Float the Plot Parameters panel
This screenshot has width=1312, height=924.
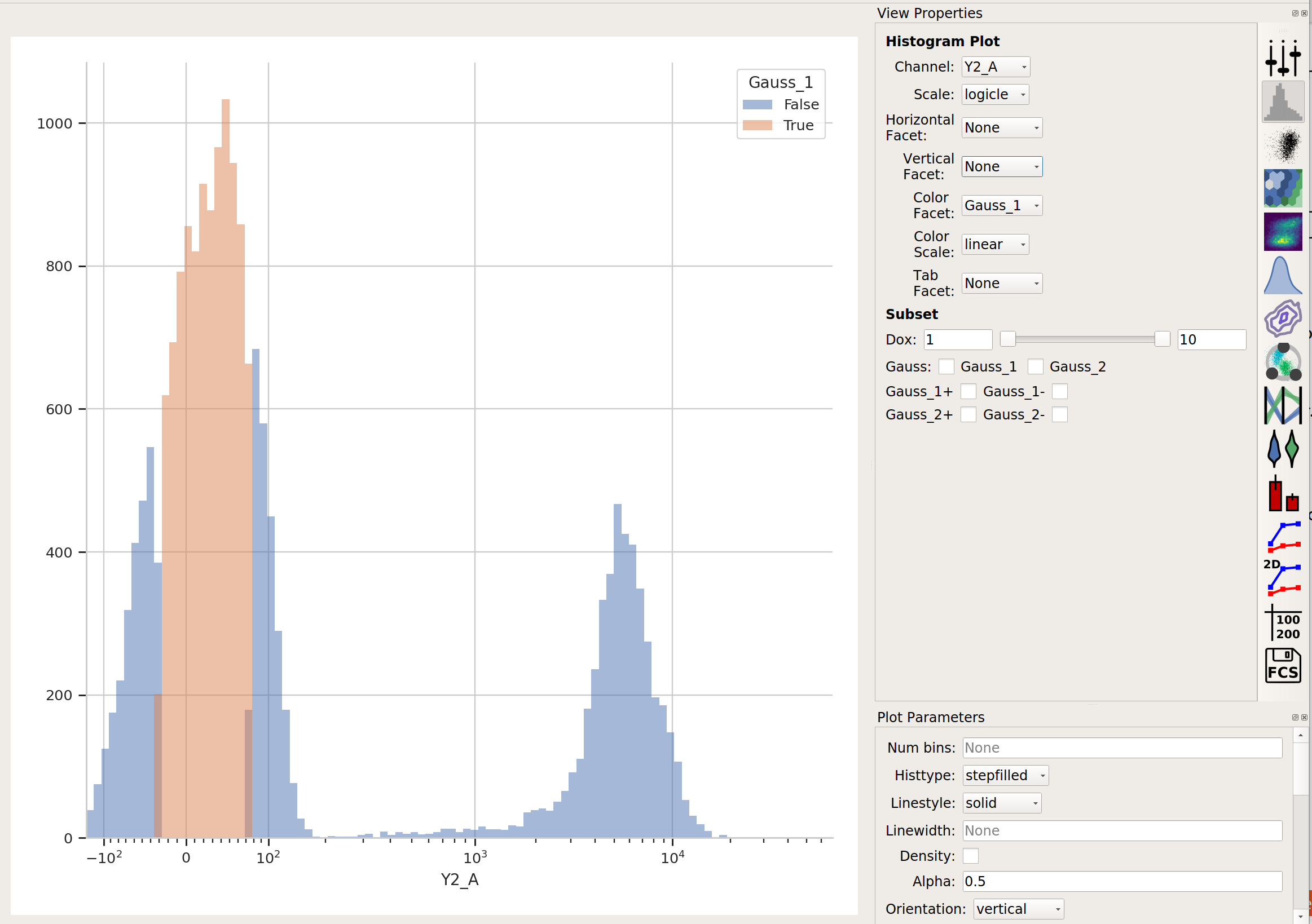[1295, 717]
